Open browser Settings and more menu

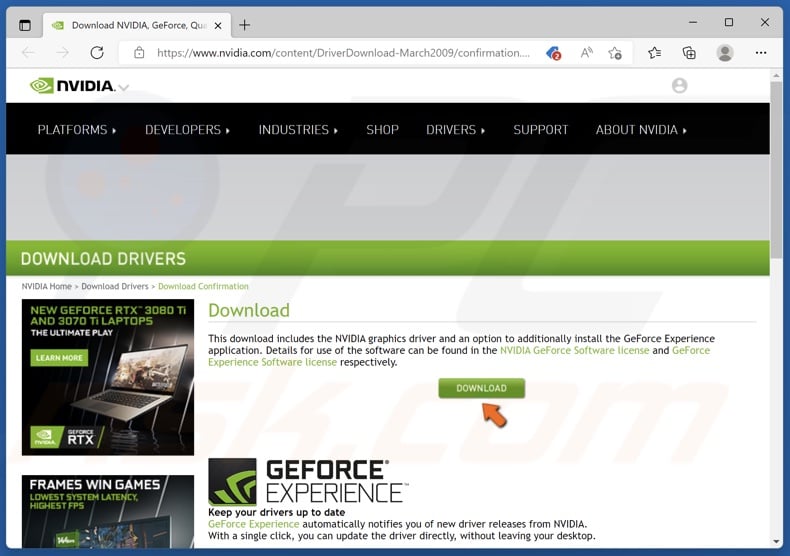[x=761, y=53]
